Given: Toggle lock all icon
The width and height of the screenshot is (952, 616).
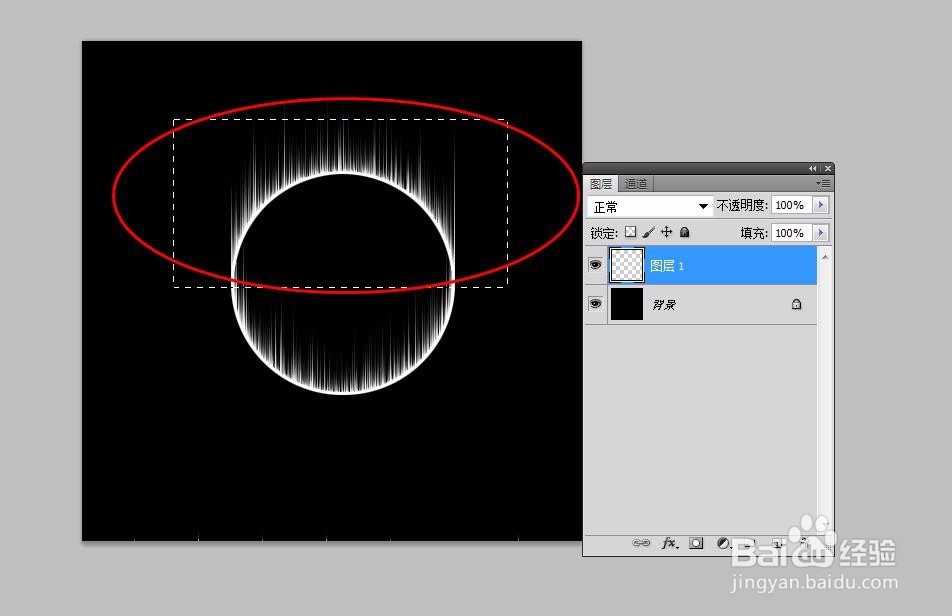Looking at the screenshot, I should [x=684, y=232].
